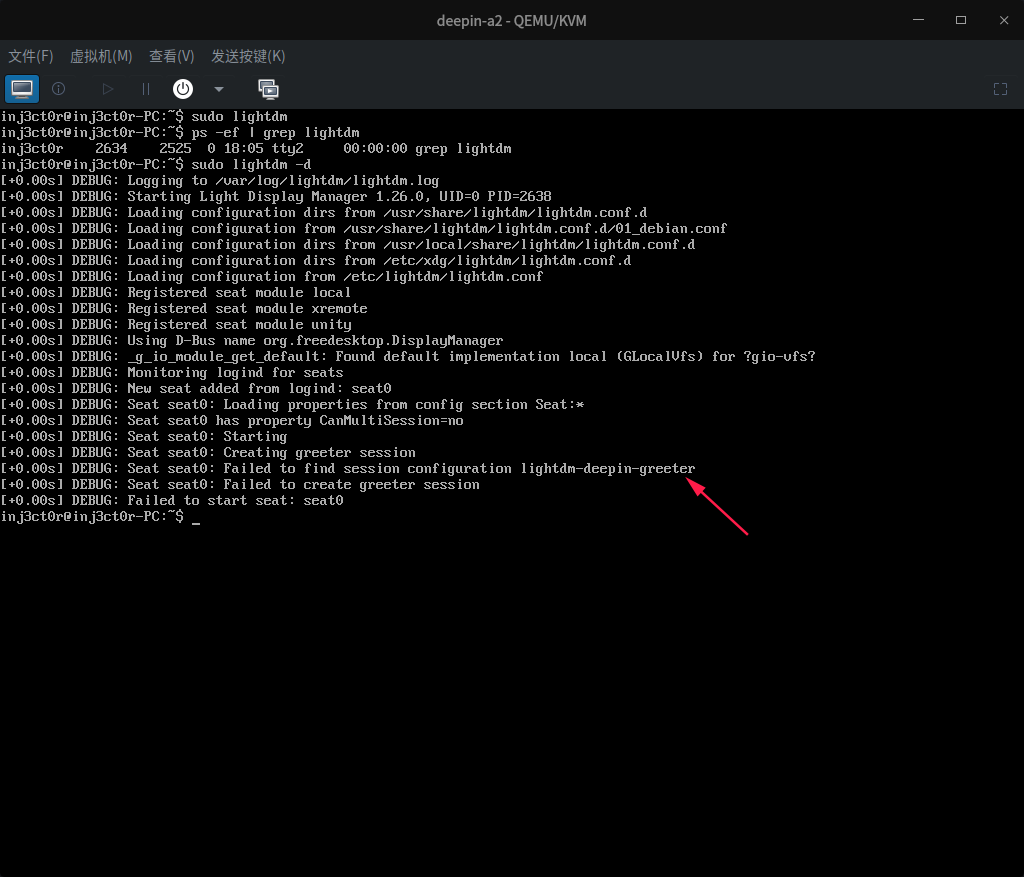
Task: Select the deepin-a2 title bar
Action: (x=511, y=20)
